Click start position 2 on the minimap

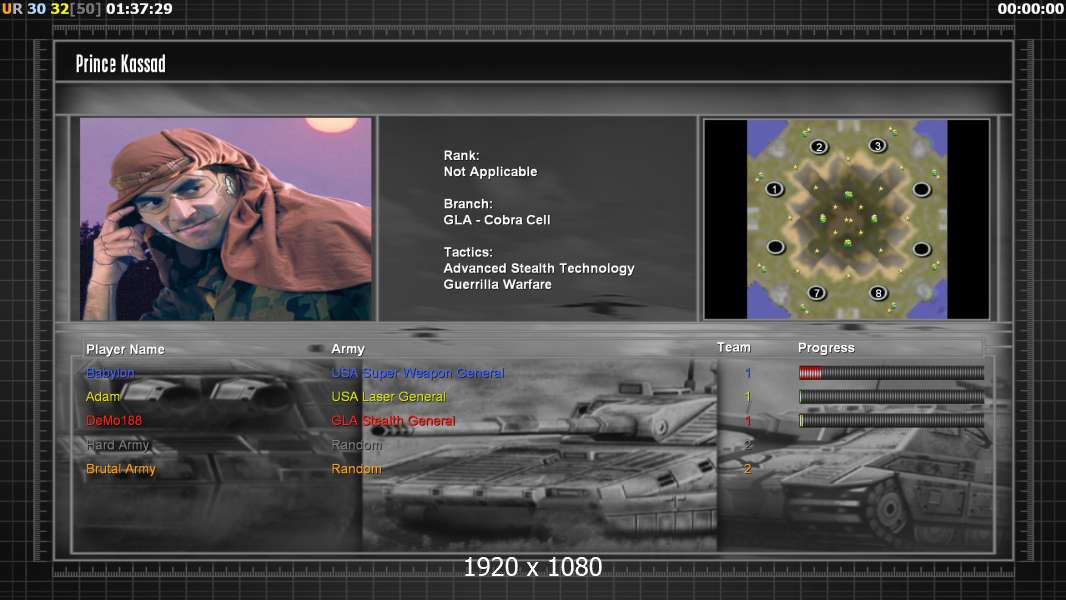coord(819,146)
